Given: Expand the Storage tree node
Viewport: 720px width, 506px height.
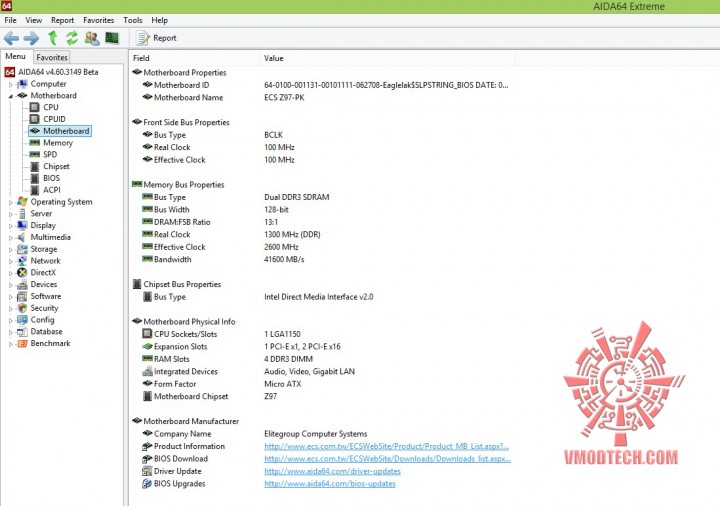Looking at the screenshot, I should tap(11, 250).
